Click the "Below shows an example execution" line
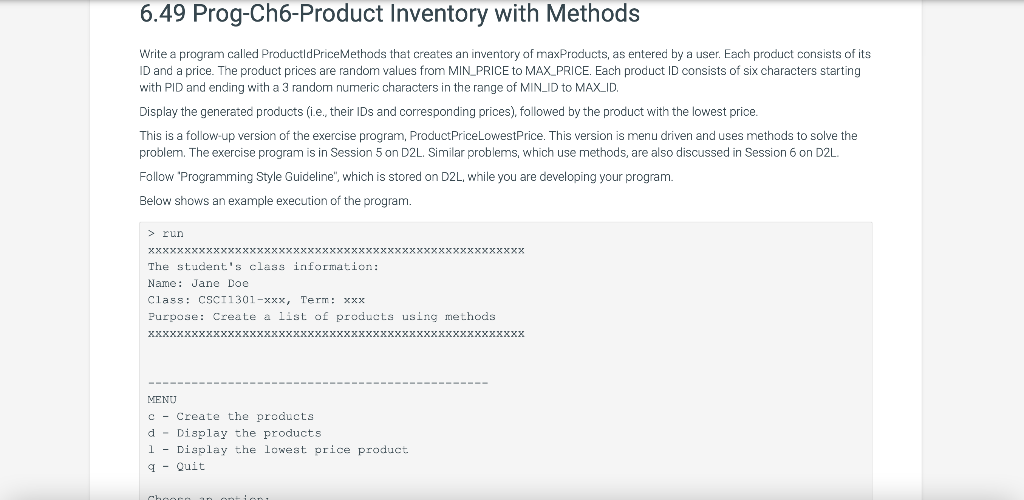 point(276,201)
